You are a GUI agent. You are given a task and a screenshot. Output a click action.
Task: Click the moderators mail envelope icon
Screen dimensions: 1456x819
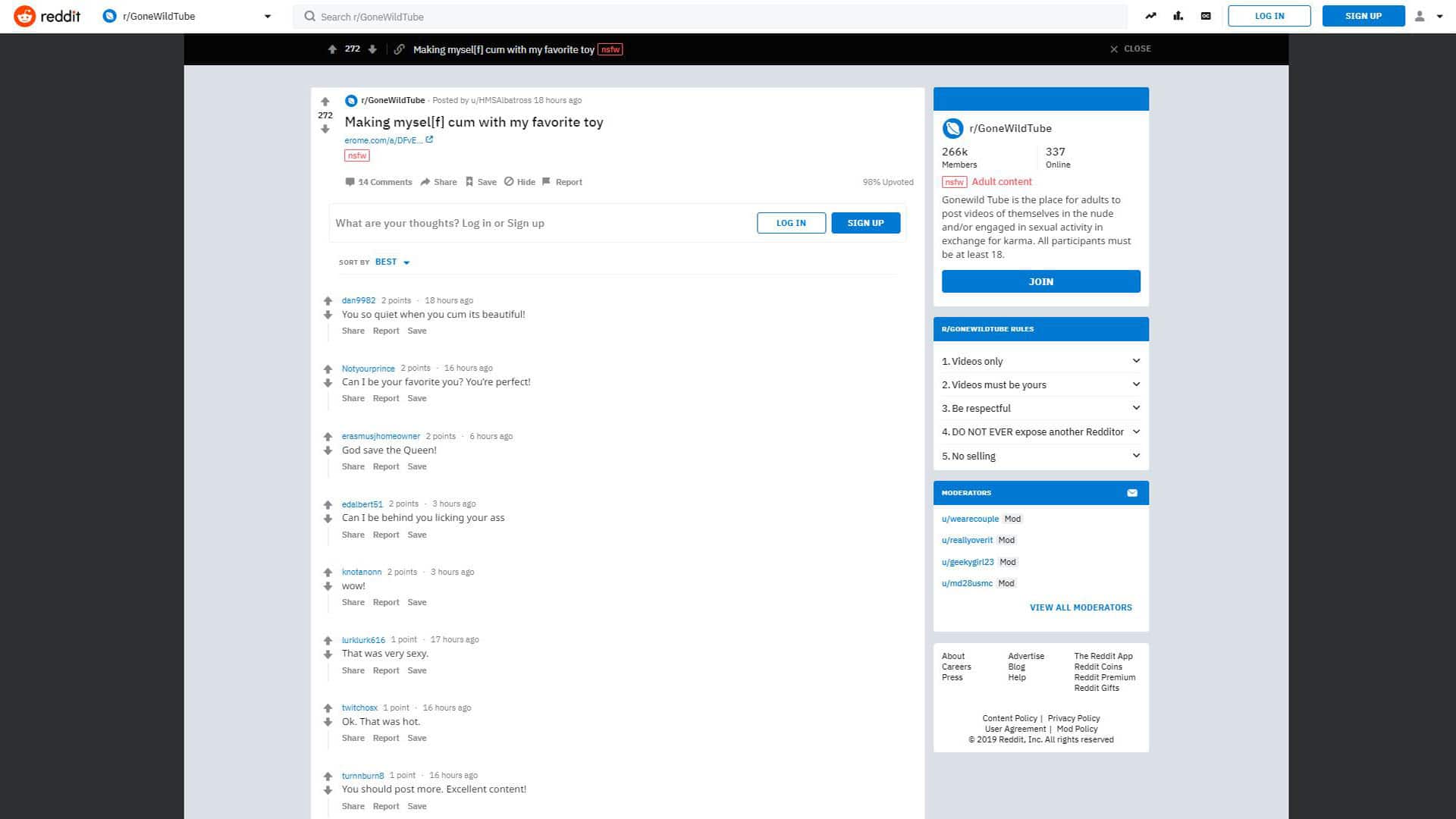[x=1131, y=493]
